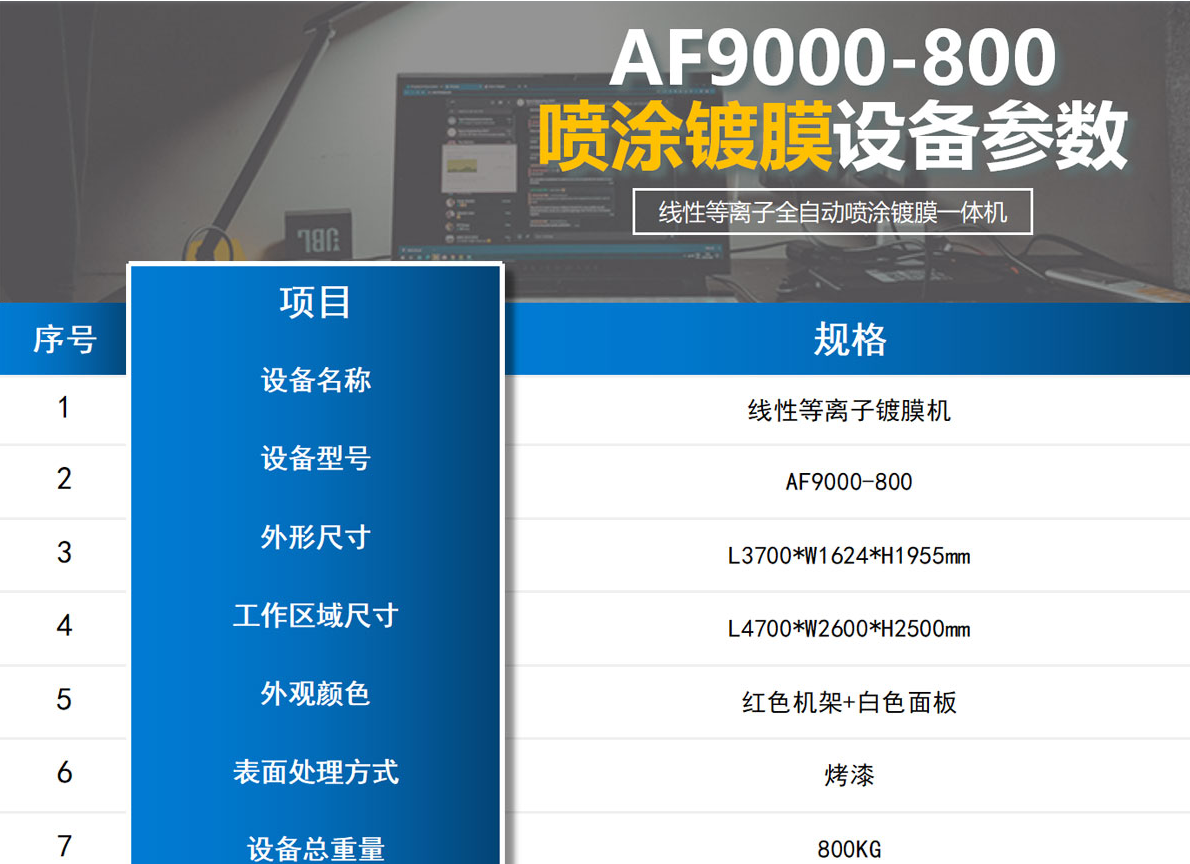
Task: Select the 序号 column header
Action: [x=63, y=340]
